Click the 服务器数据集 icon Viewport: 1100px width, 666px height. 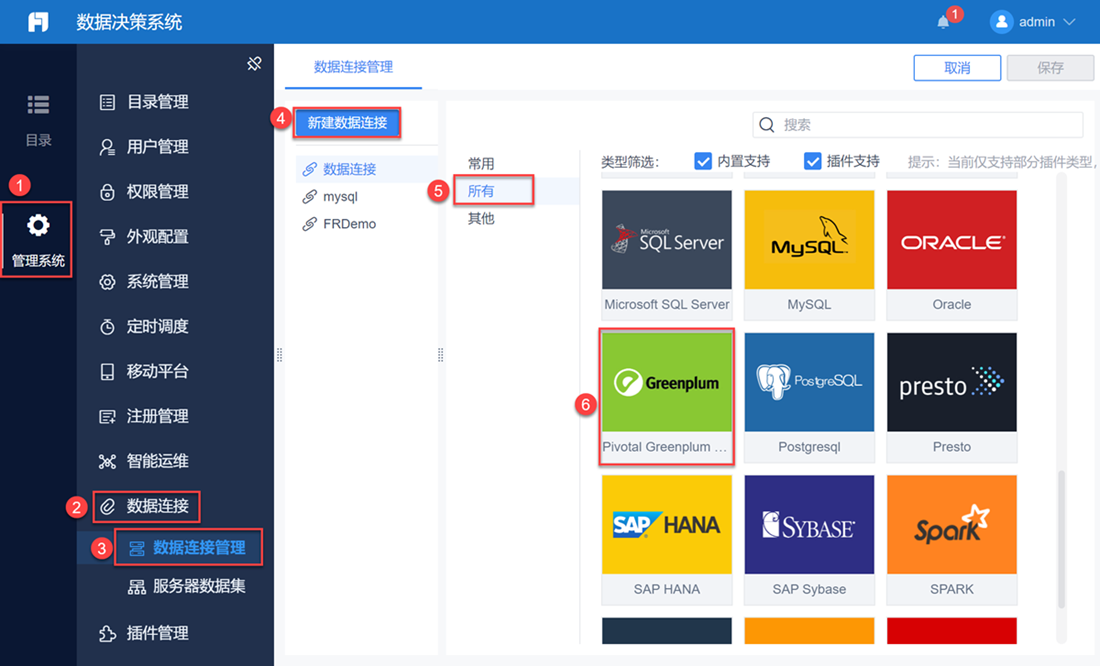[136, 587]
